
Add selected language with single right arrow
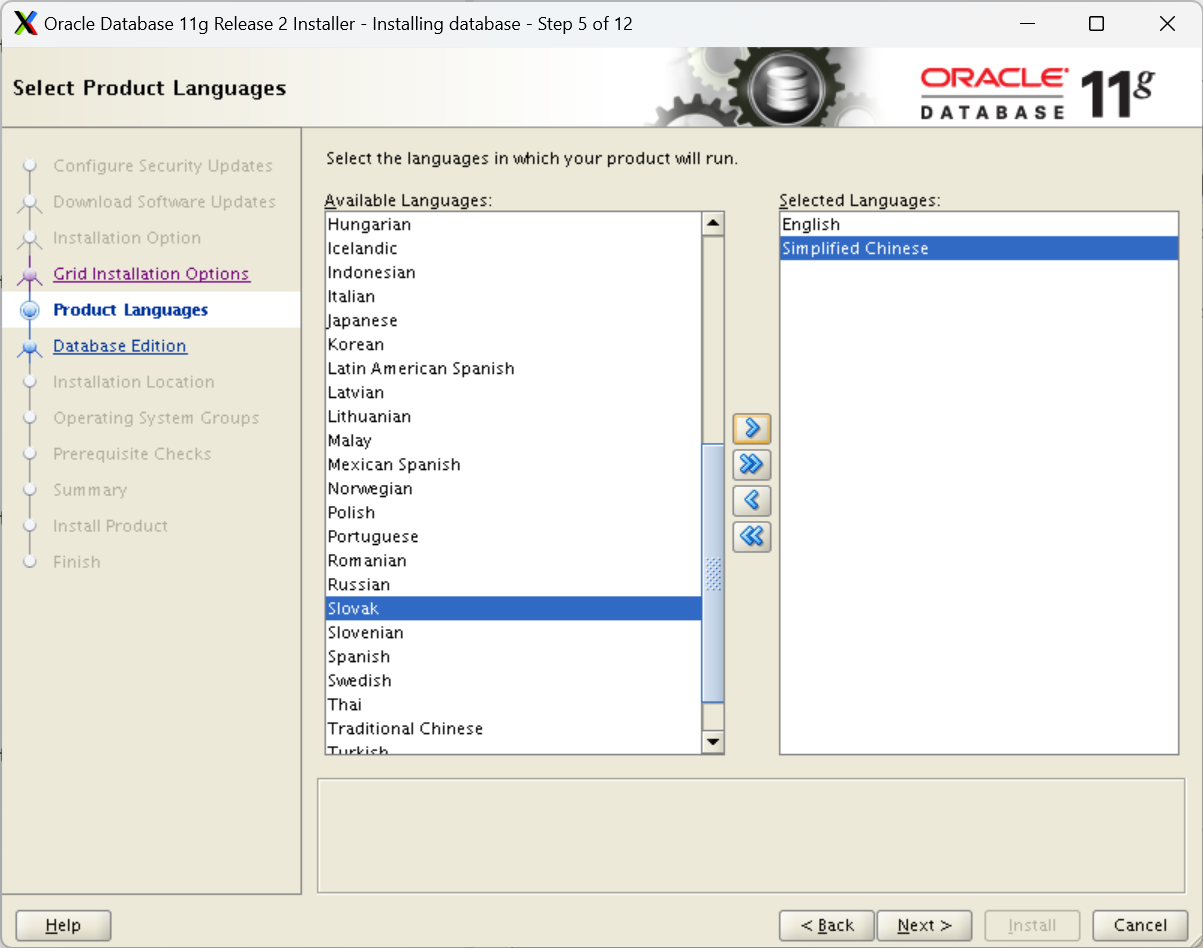point(752,429)
